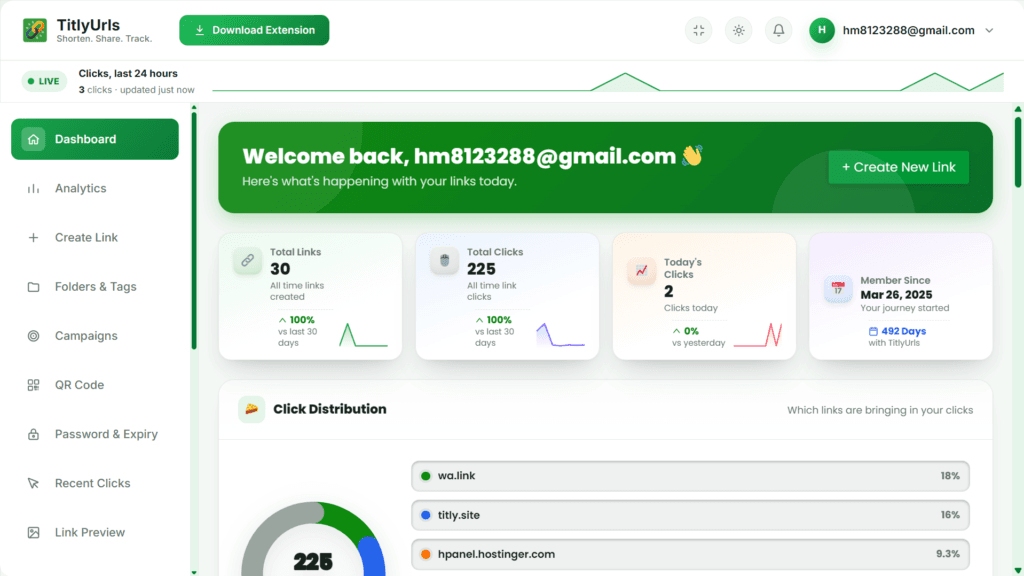Click the LIVE status badge
1024x576 pixels.
coord(44,81)
